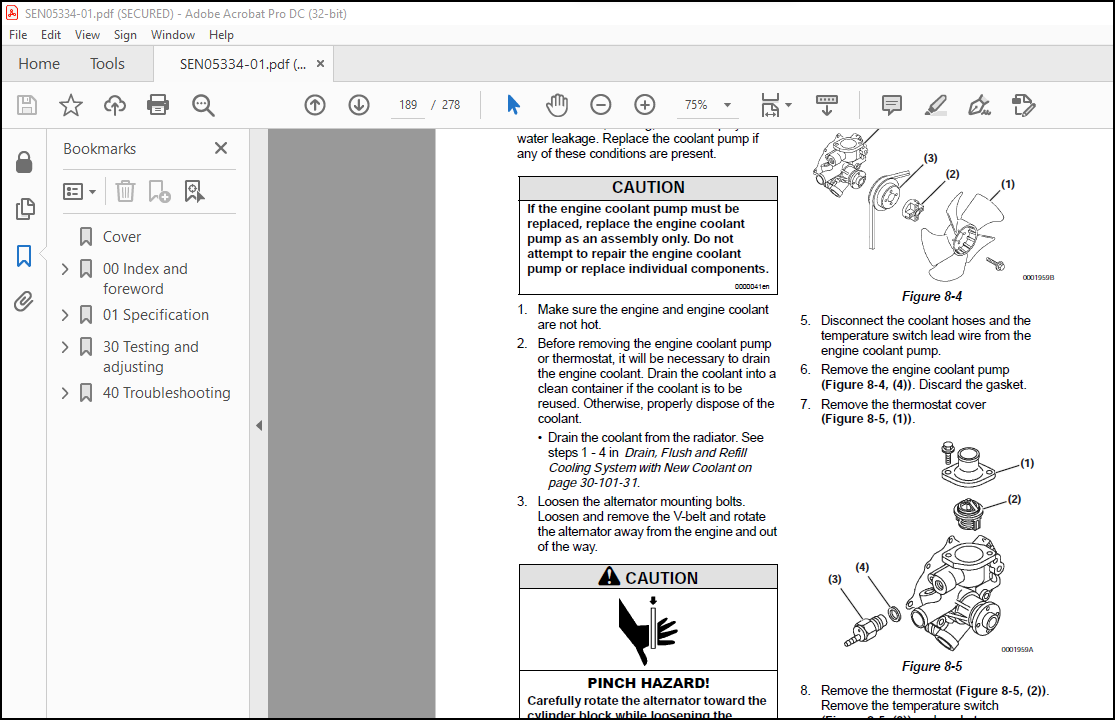
Task: Click Figure 8-4 caption text
Action: coord(932,296)
